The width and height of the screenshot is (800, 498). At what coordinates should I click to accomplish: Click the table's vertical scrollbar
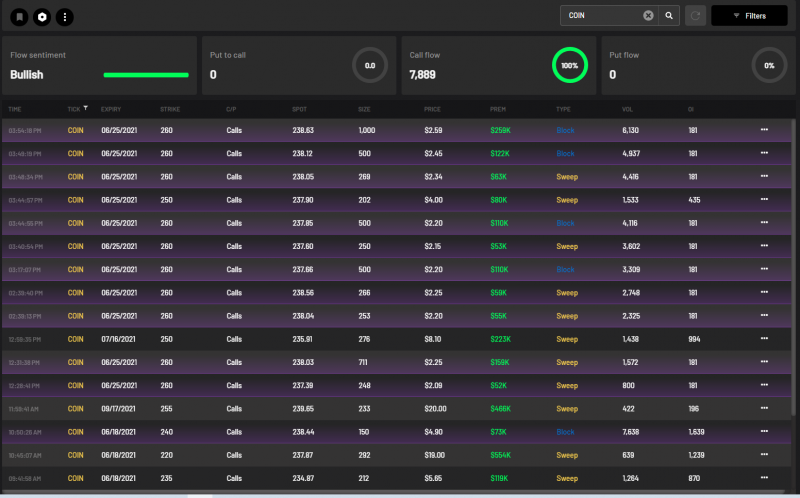click(793, 265)
